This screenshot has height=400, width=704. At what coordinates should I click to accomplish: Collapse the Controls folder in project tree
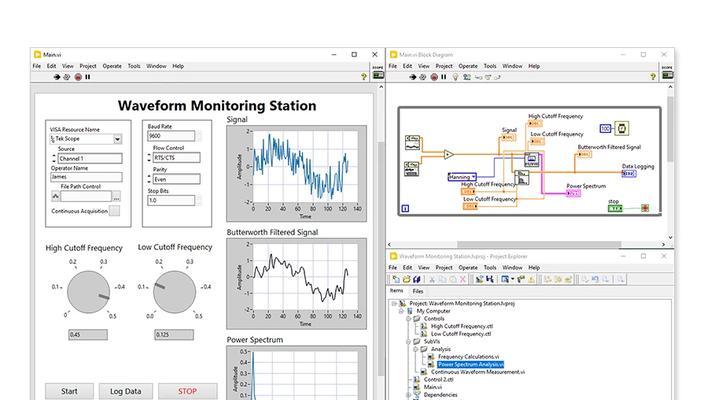[x=409, y=319]
